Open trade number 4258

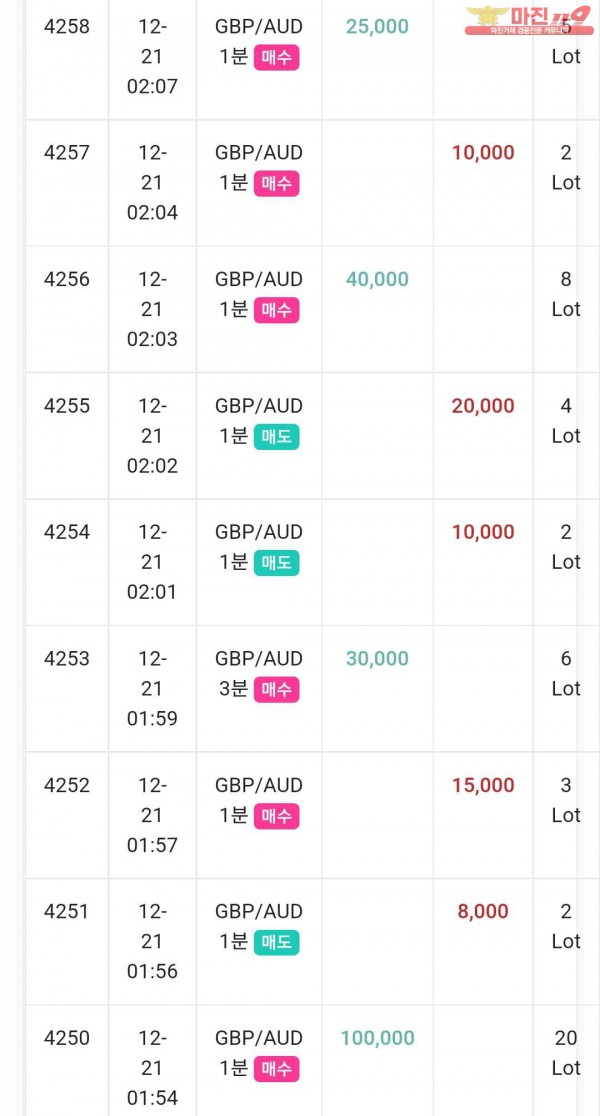[x=67, y=27]
